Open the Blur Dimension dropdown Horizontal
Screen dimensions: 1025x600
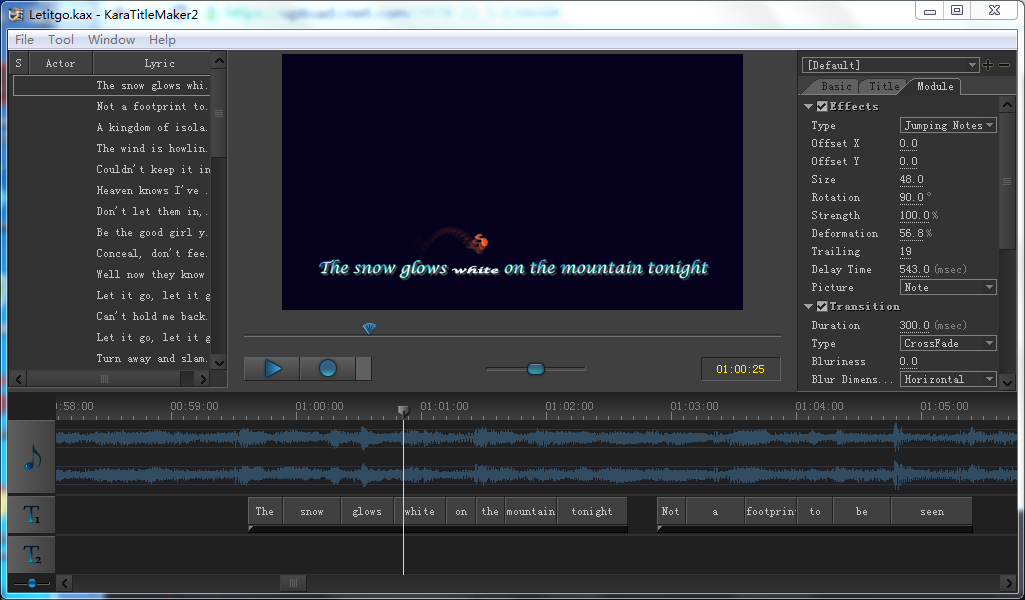(x=948, y=379)
